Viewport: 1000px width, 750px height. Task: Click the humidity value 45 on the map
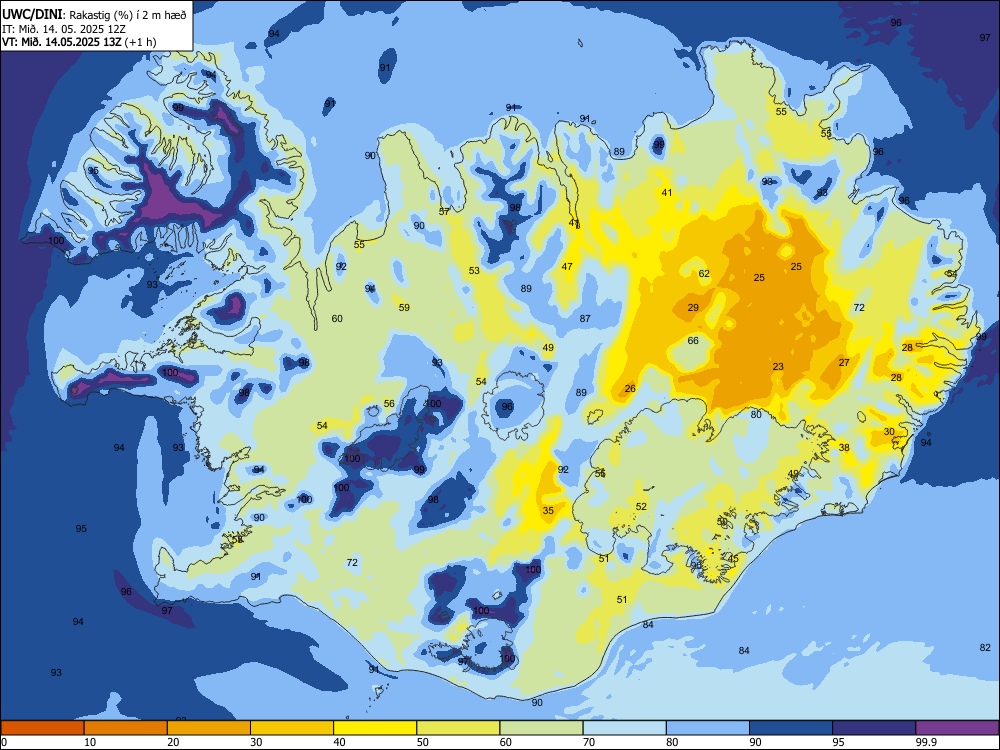pos(733,559)
